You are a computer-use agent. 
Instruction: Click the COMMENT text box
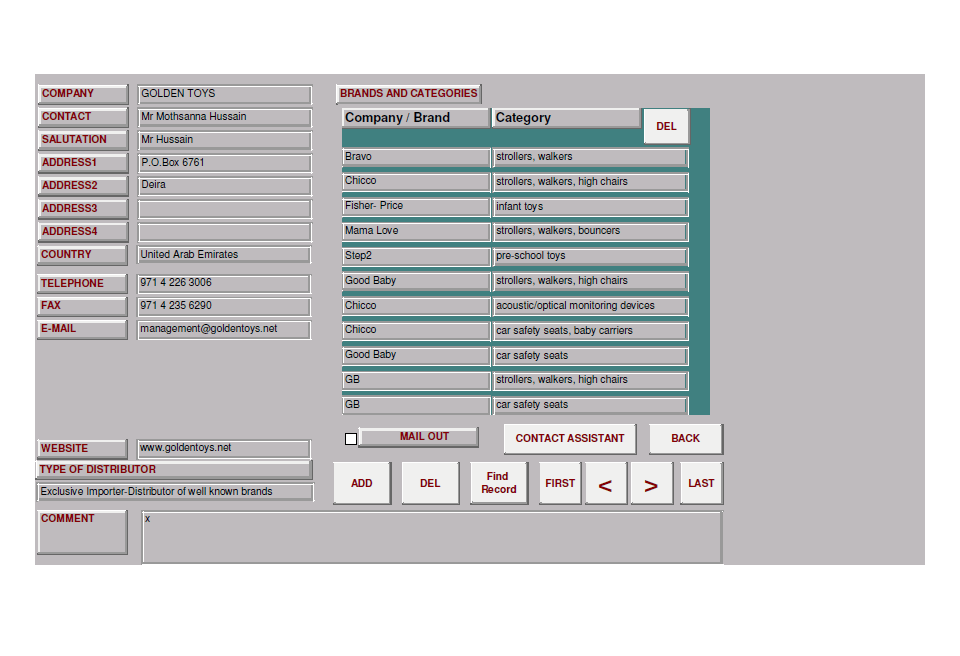point(432,537)
